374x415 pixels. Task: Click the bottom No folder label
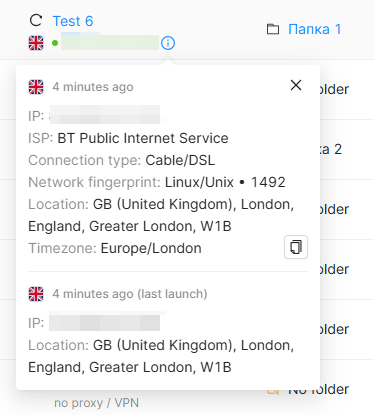point(318,389)
